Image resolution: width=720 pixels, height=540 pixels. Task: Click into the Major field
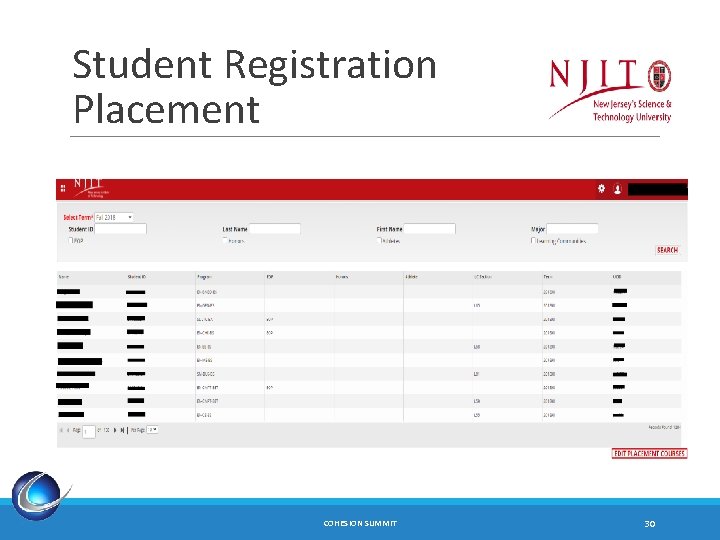tap(572, 229)
